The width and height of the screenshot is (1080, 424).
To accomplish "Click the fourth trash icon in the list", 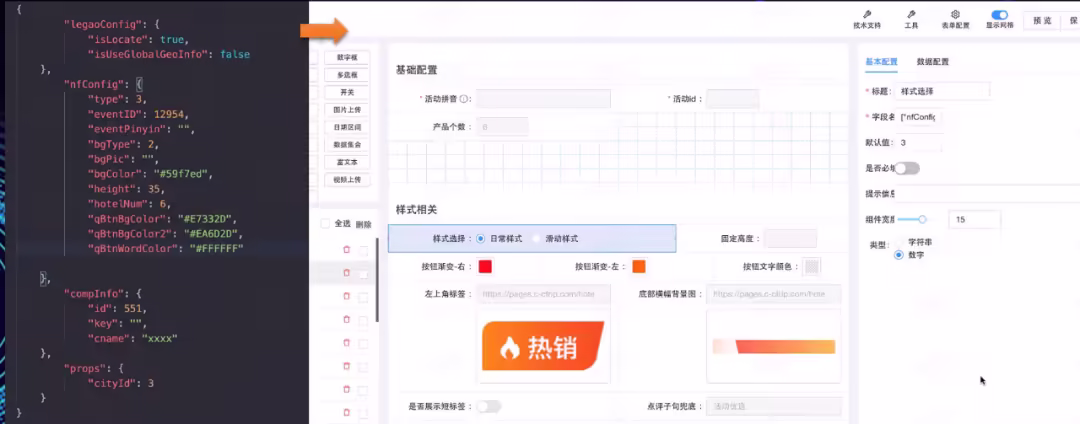I will (346, 320).
